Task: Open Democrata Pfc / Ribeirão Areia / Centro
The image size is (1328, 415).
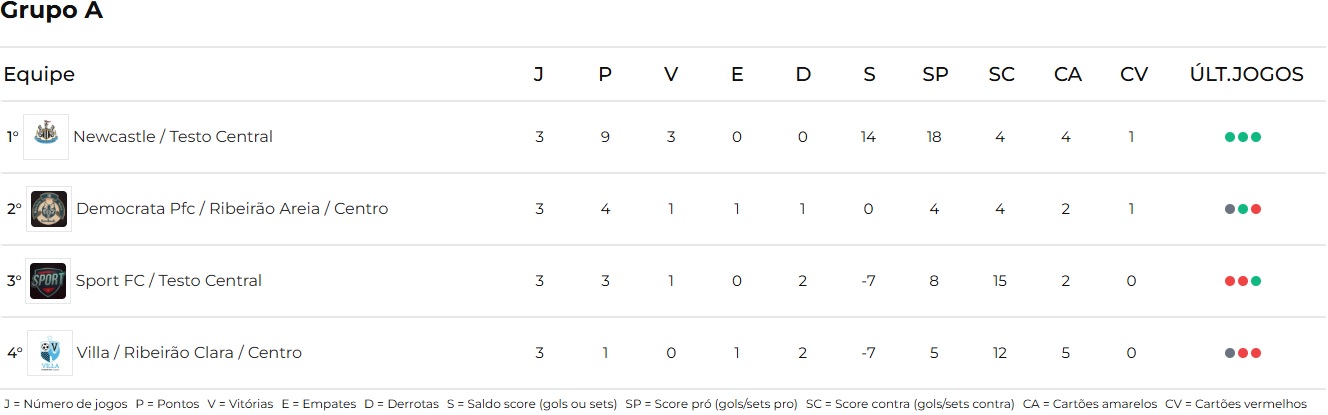Action: click(232, 209)
